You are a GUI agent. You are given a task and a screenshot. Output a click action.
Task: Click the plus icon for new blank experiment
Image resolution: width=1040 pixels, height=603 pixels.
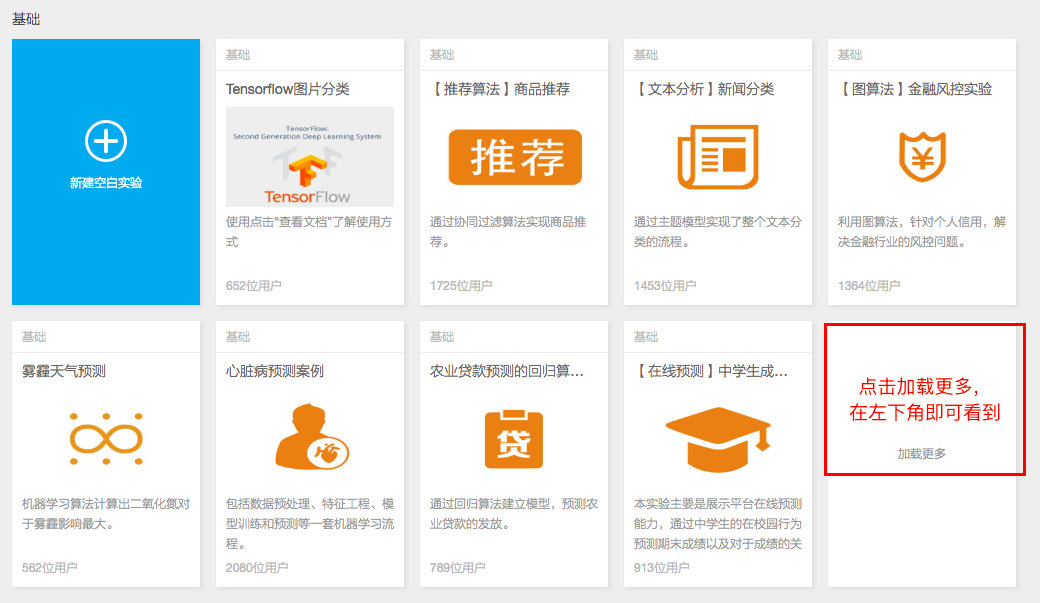click(105, 141)
